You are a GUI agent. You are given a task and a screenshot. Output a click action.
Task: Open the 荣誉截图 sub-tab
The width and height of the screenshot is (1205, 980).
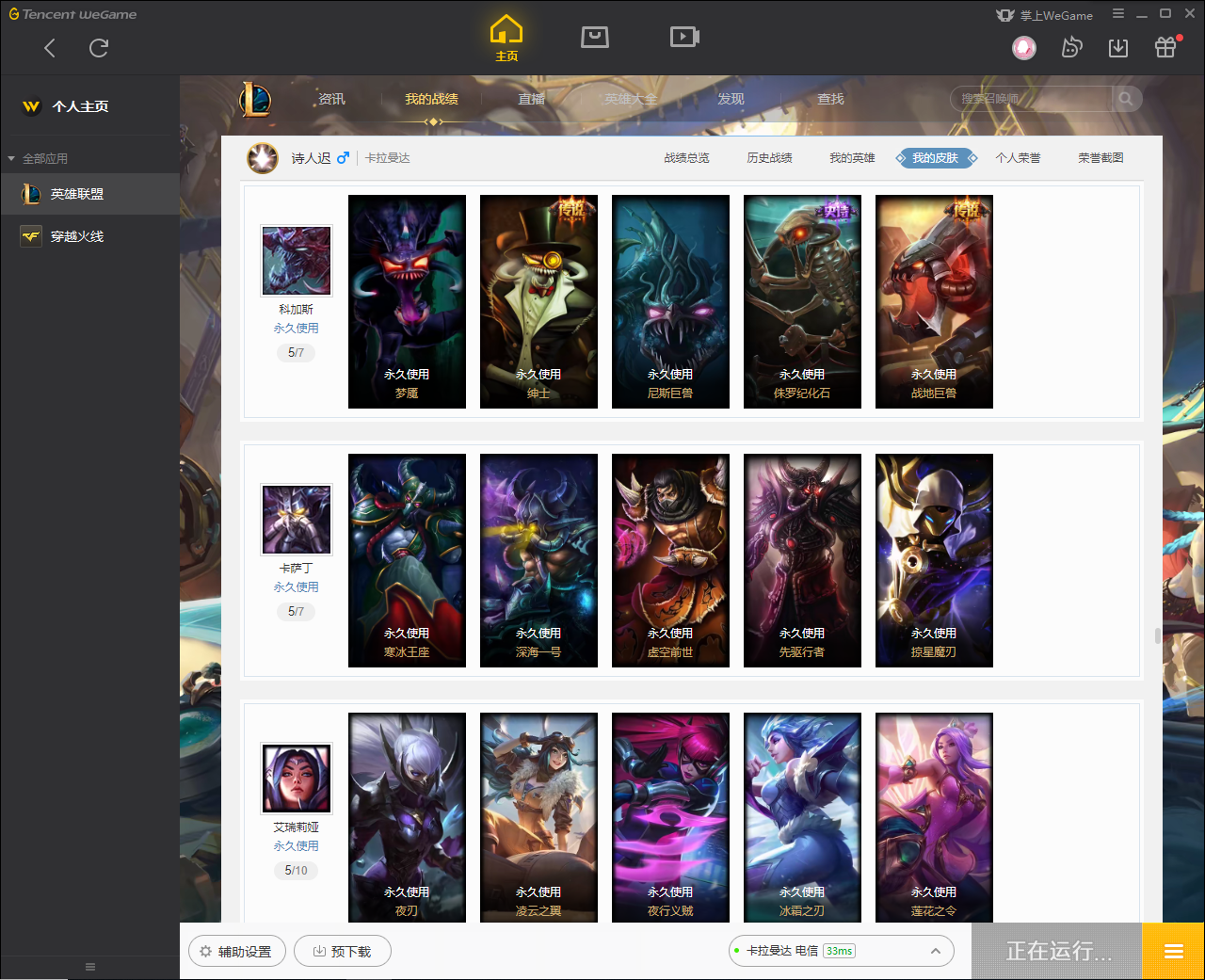(x=1101, y=158)
